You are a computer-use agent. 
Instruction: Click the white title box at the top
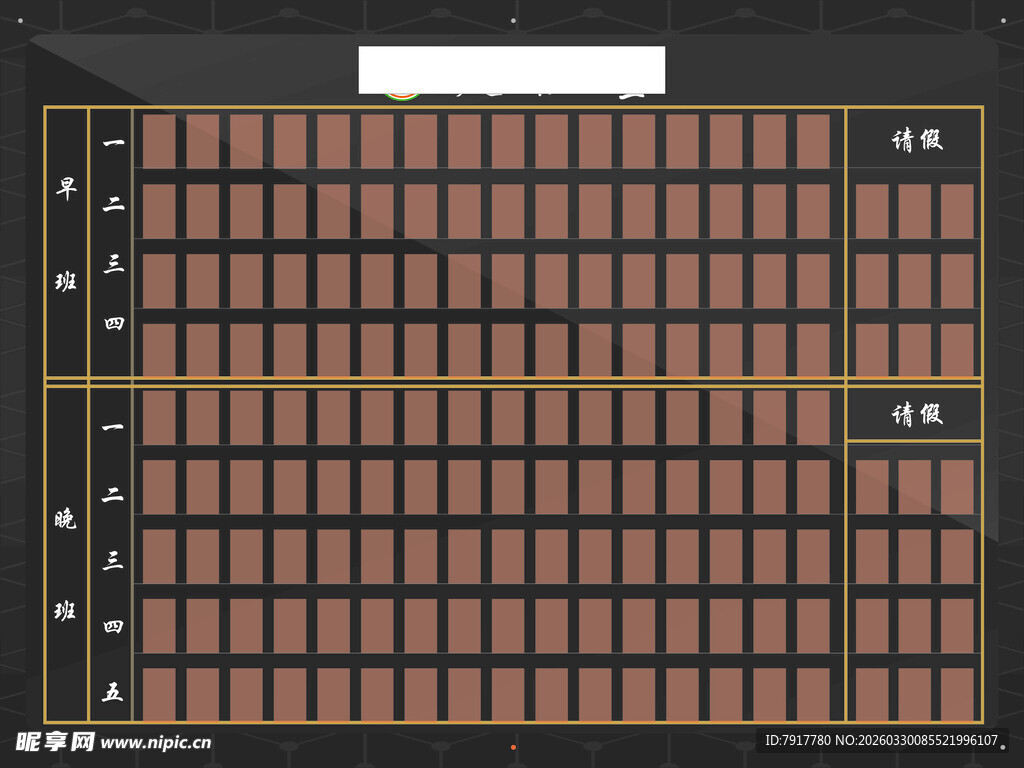(511, 70)
